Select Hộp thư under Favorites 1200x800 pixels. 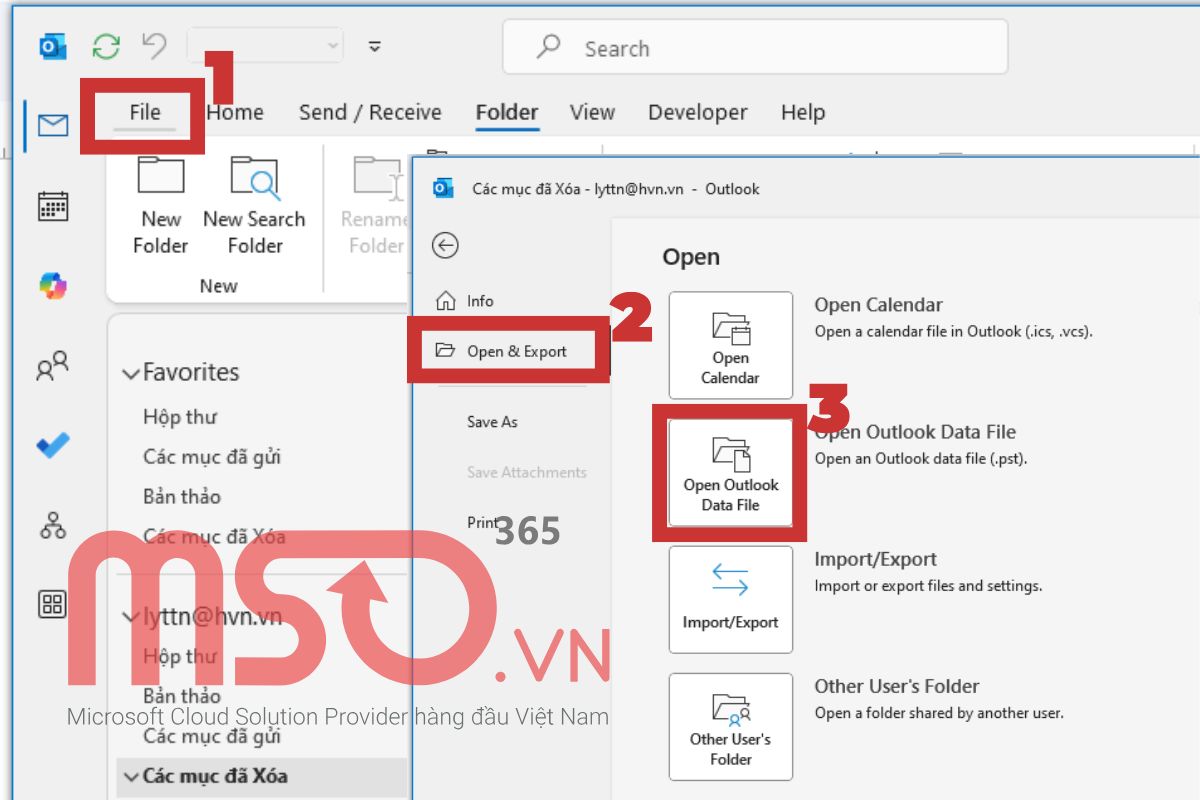[x=180, y=417]
